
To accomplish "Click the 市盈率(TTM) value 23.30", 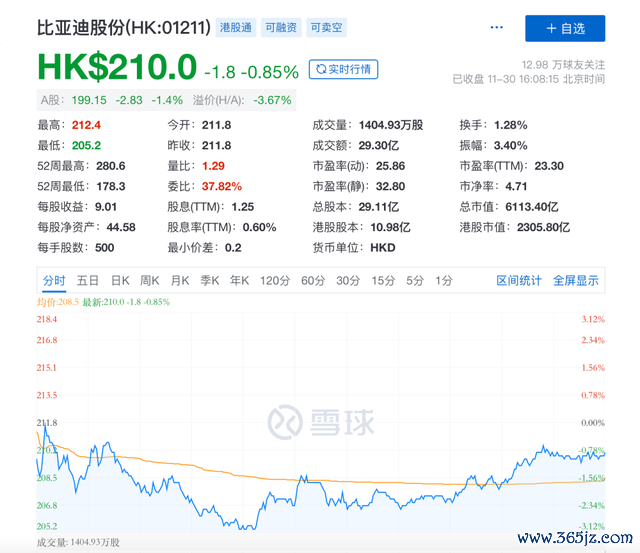I will (549, 166).
